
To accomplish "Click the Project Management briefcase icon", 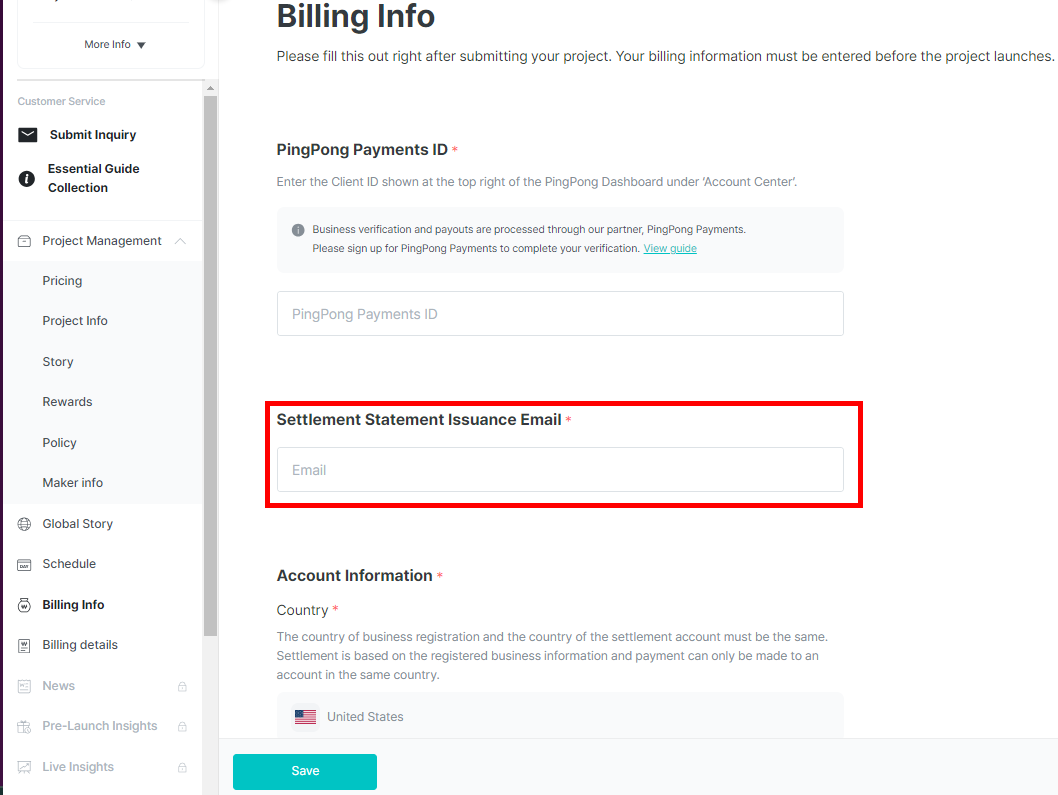I will (25, 241).
